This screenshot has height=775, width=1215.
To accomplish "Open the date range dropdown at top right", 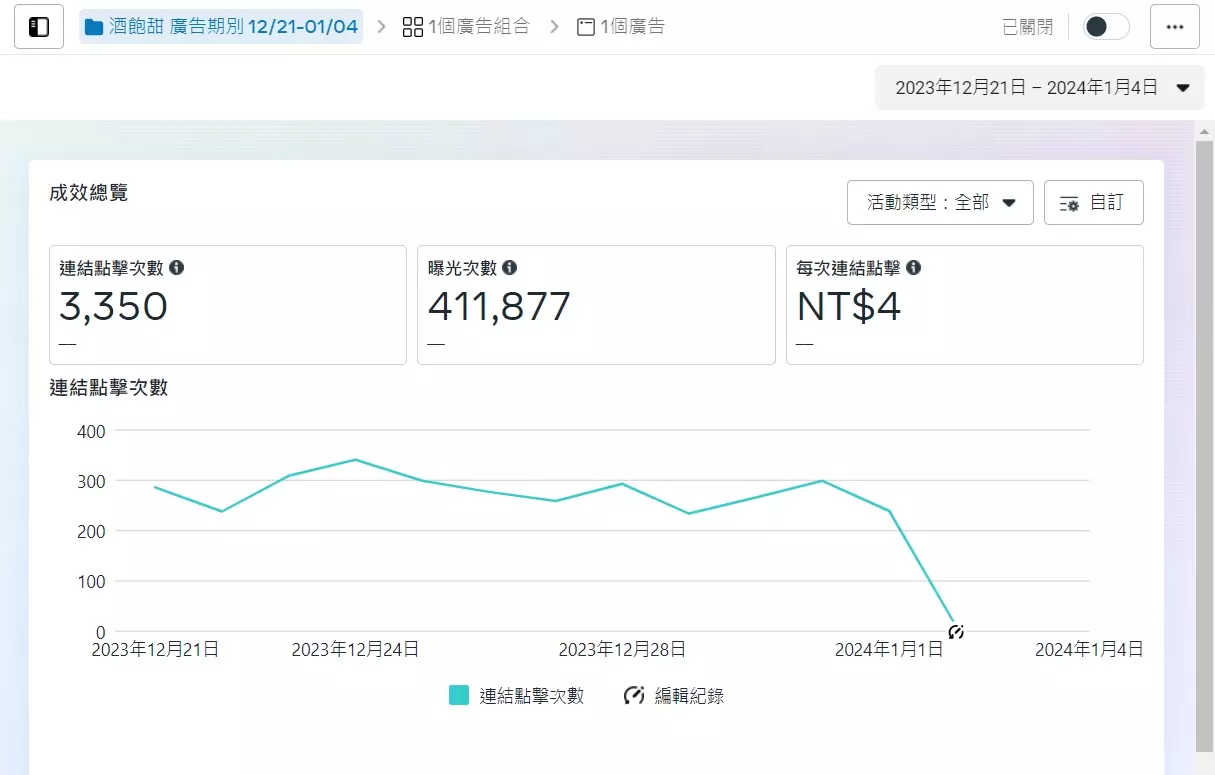I will tap(1038, 87).
